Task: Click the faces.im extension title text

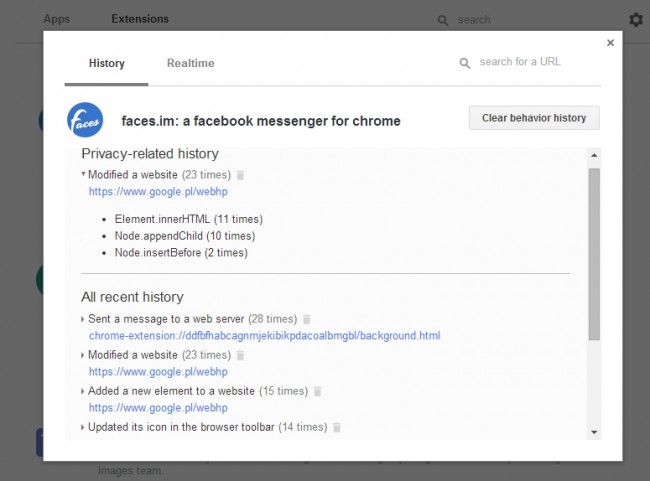Action: (x=261, y=121)
